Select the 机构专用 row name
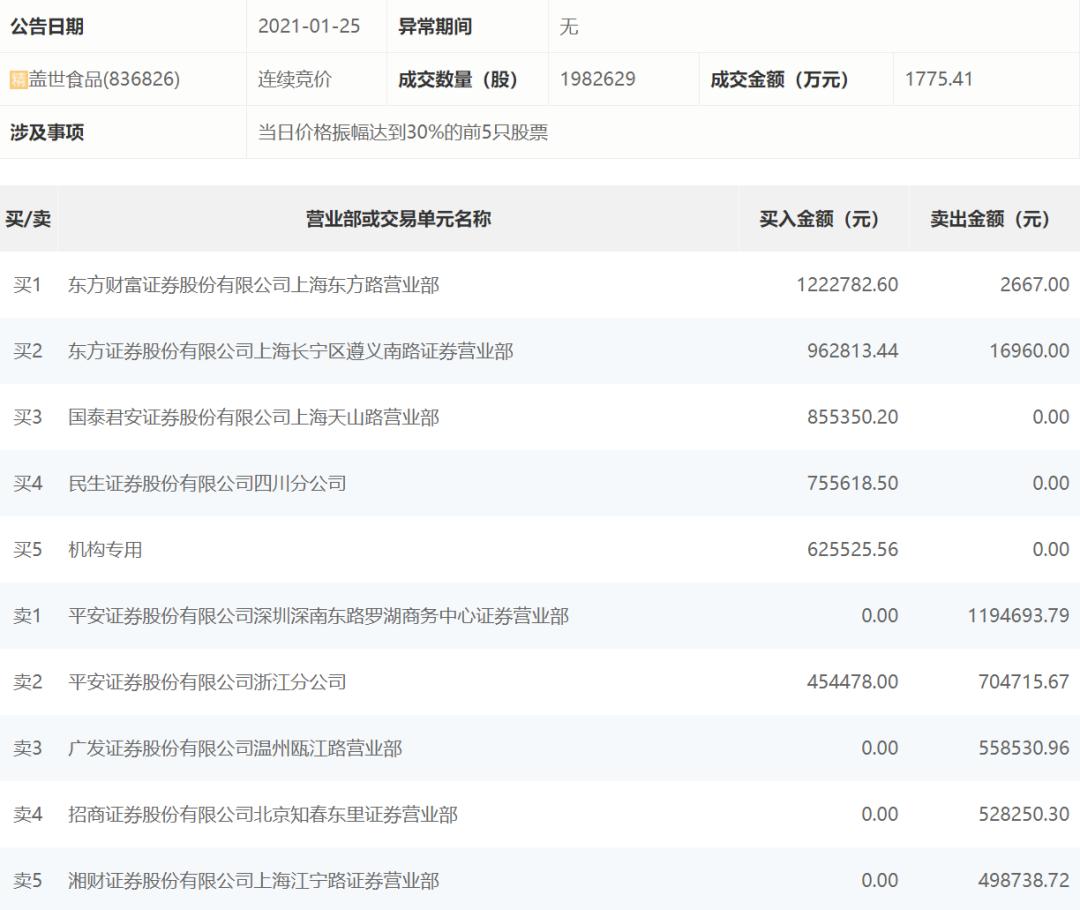 [x=105, y=549]
